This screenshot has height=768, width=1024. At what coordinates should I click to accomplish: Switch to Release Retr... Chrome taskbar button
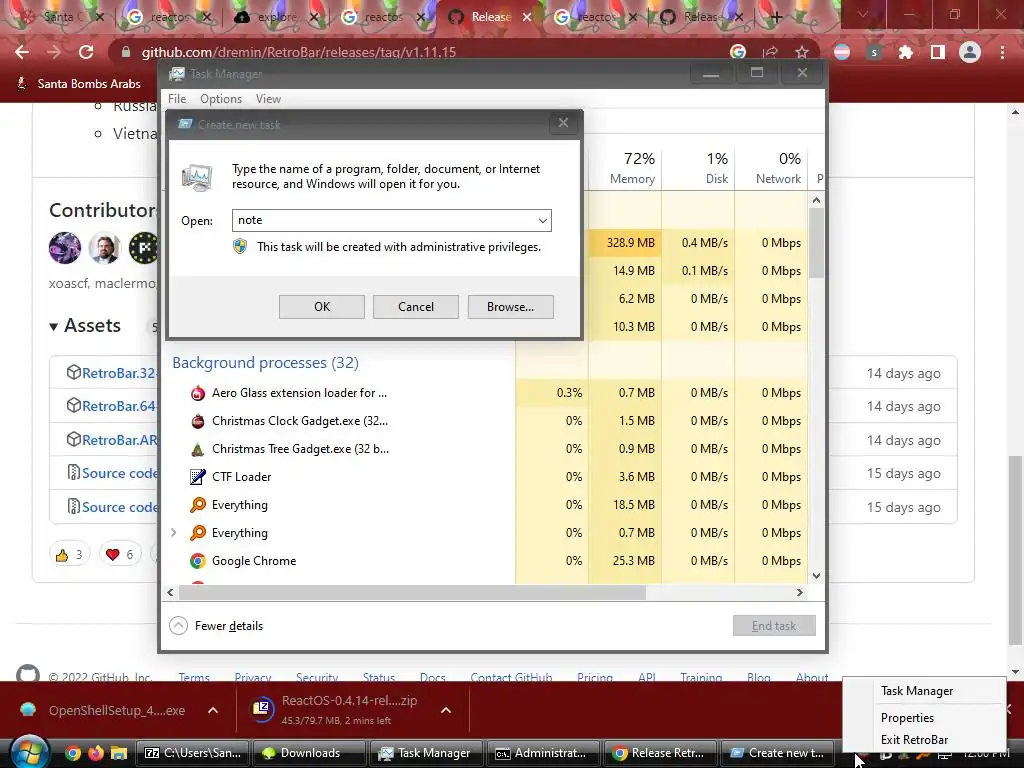(x=659, y=753)
